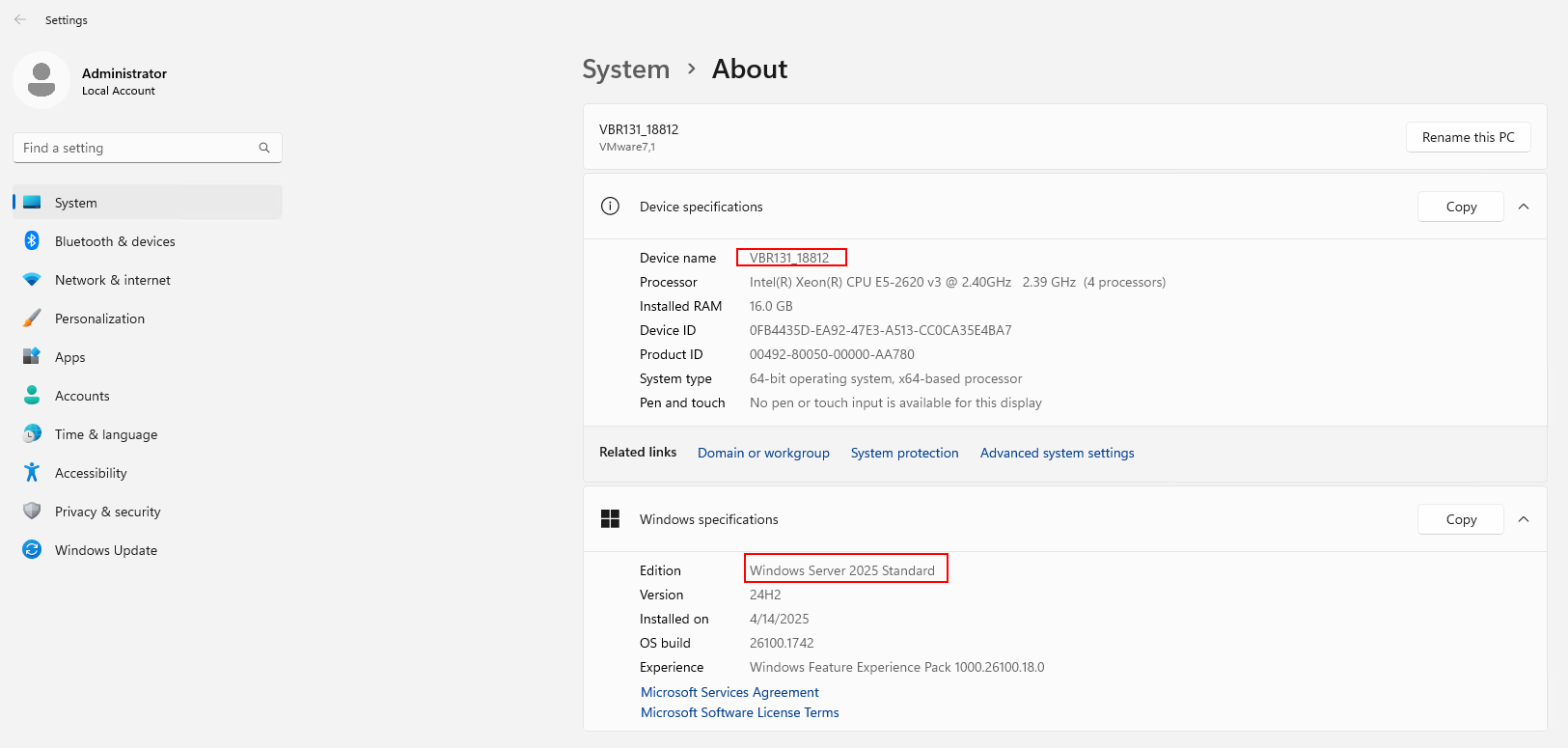Click the Apps icon in sidebar
1568x748 pixels.
32,357
